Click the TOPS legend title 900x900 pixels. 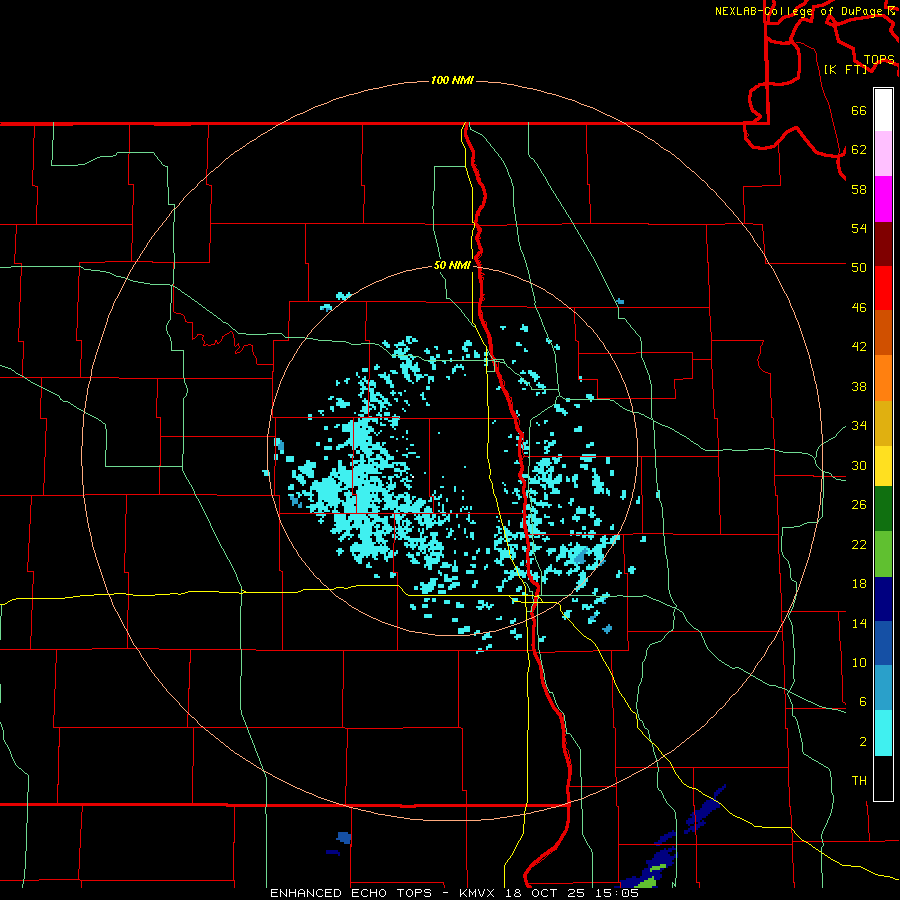tap(879, 60)
